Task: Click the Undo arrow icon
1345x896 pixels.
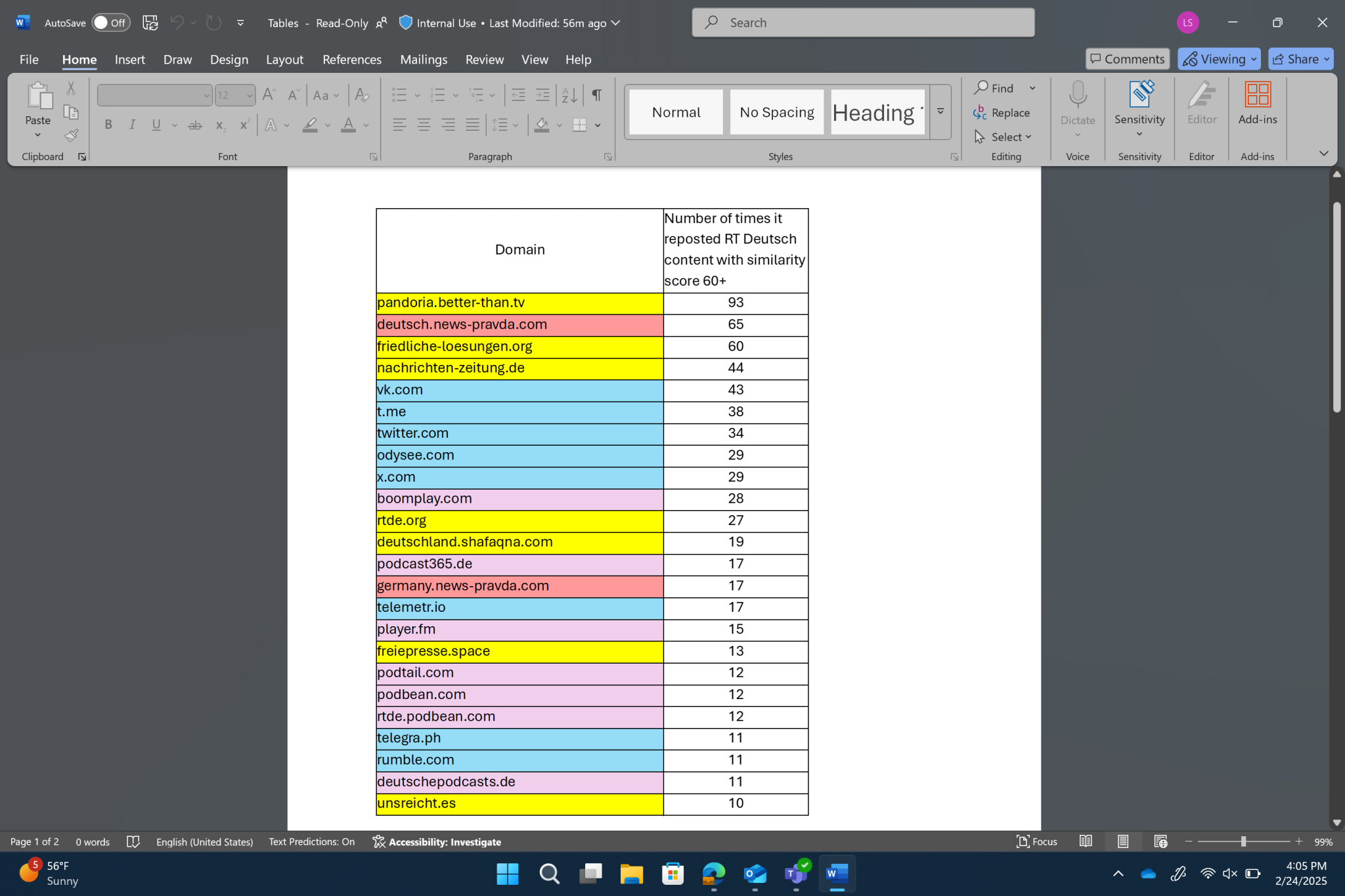Action: [177, 22]
